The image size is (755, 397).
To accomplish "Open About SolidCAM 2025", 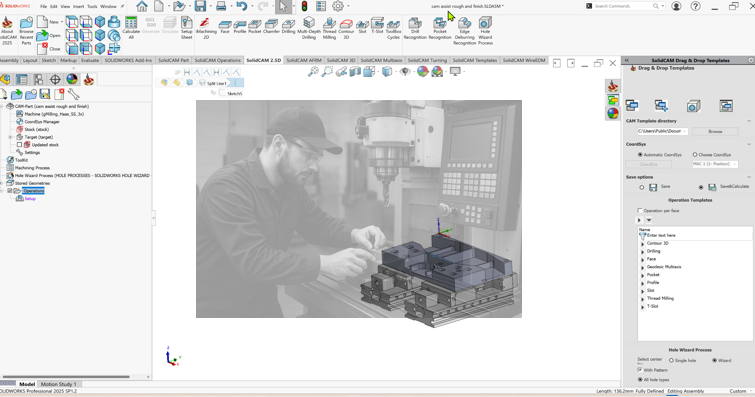I will click(x=7, y=31).
